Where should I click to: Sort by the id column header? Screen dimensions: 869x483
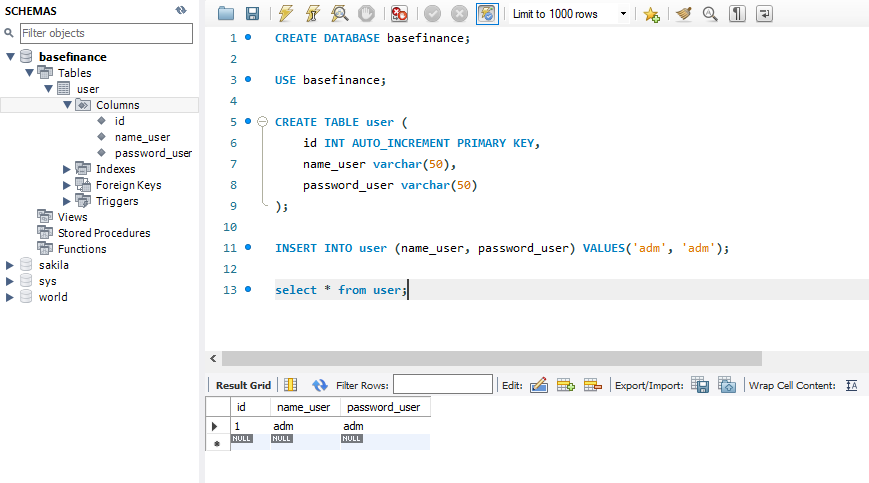(x=251, y=407)
